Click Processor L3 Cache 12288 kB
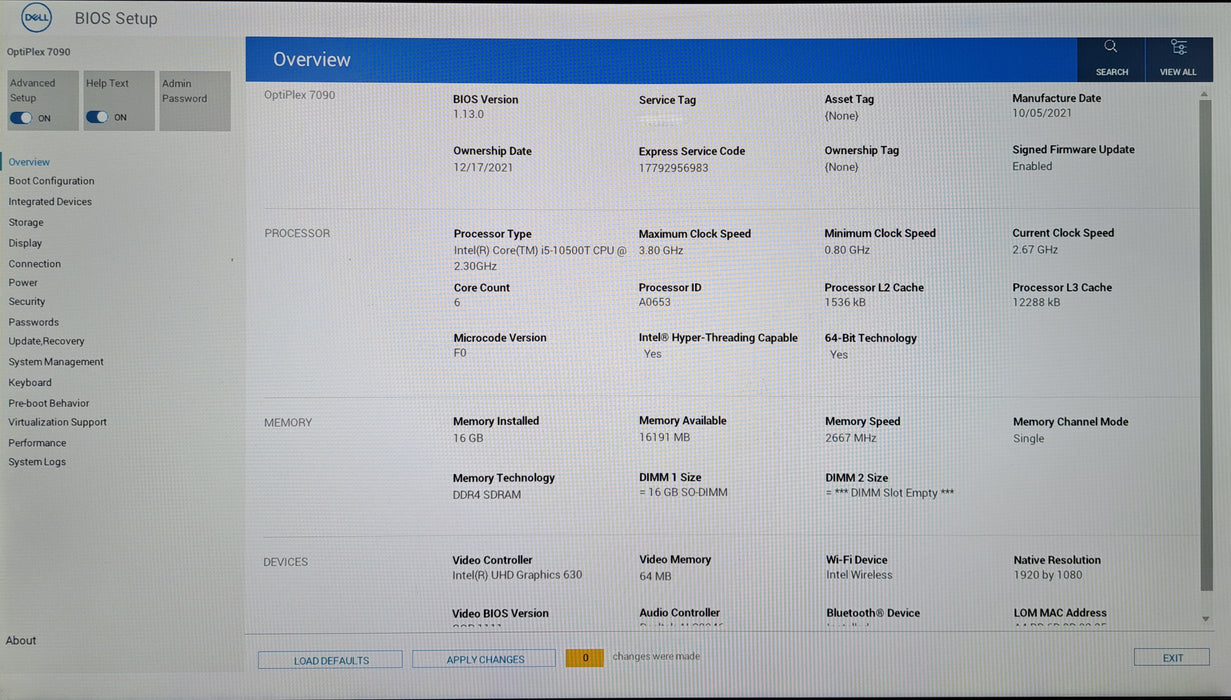1231x700 pixels. pyautogui.click(x=1036, y=302)
